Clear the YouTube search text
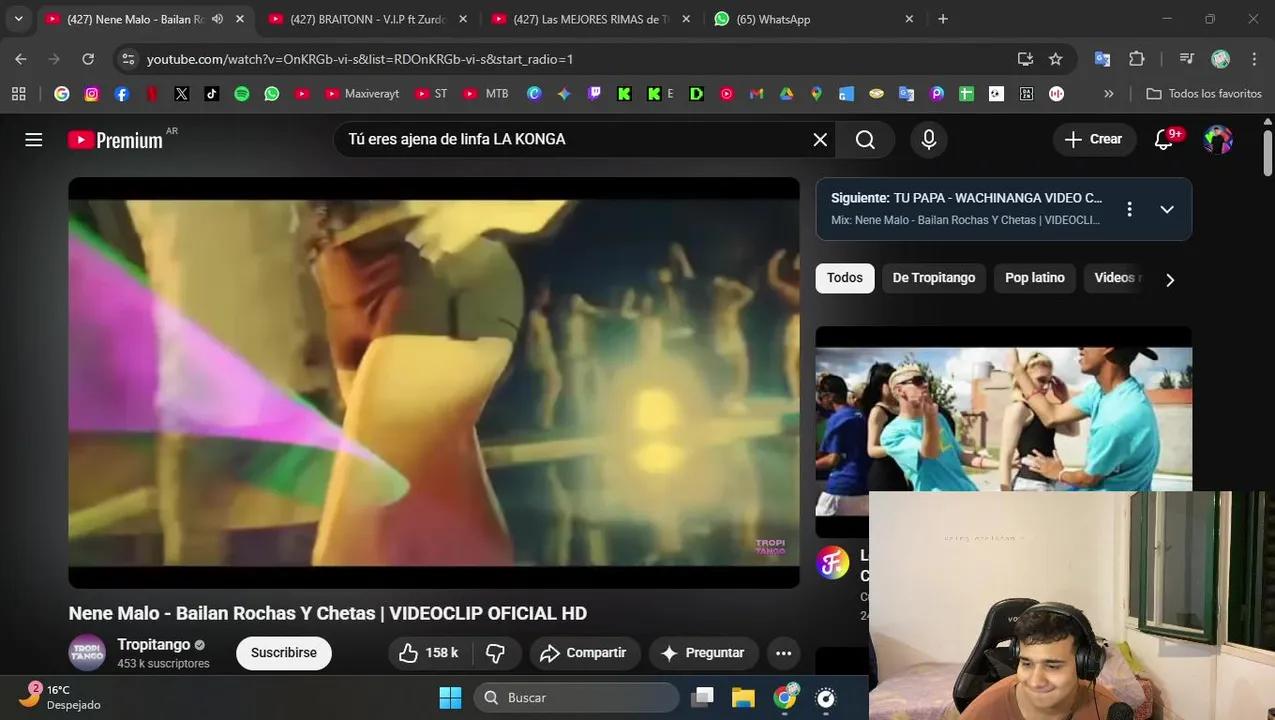Viewport: 1275px width, 720px height. coord(820,140)
